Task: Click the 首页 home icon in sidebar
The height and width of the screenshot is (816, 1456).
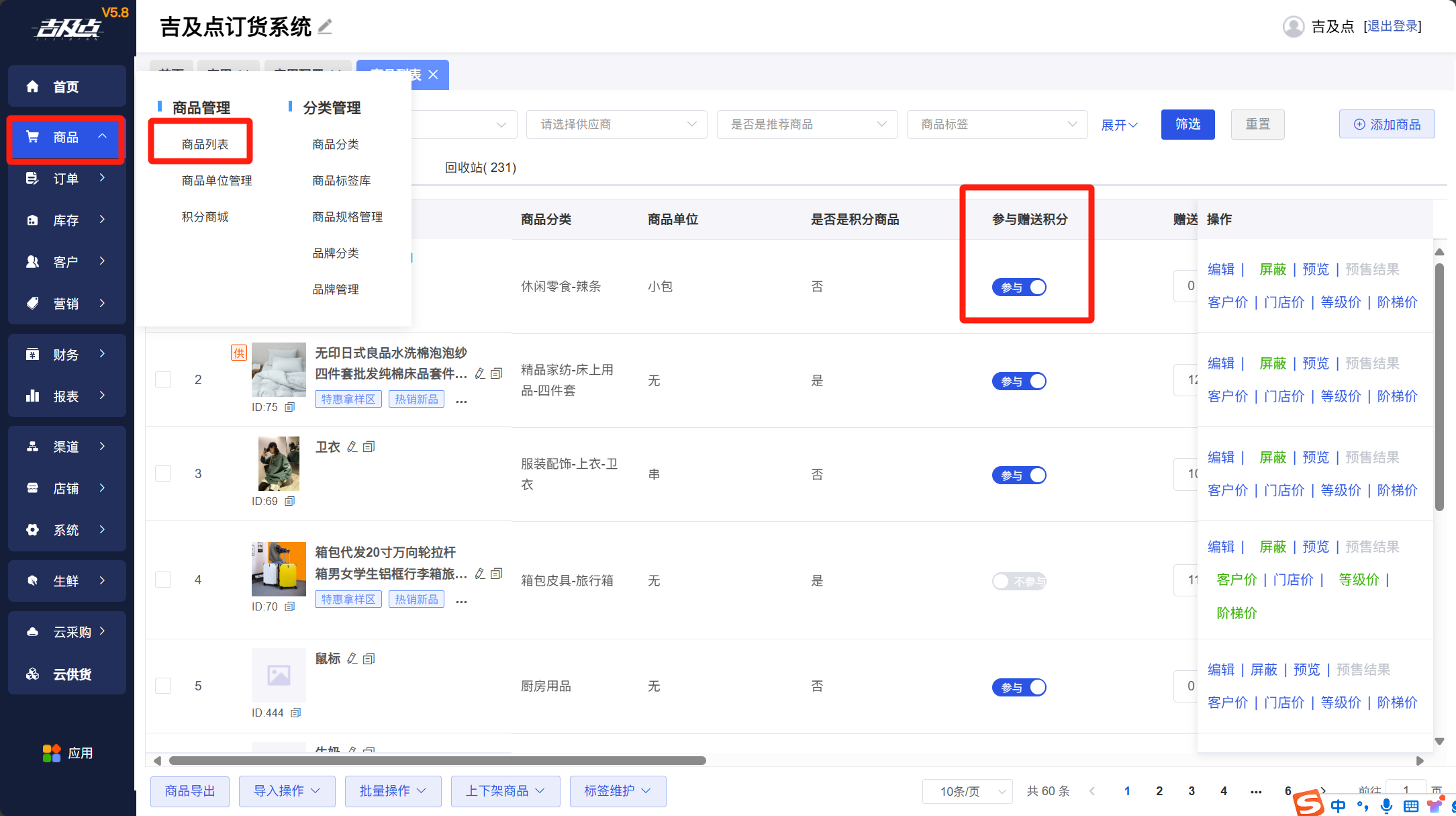Action: (32, 87)
